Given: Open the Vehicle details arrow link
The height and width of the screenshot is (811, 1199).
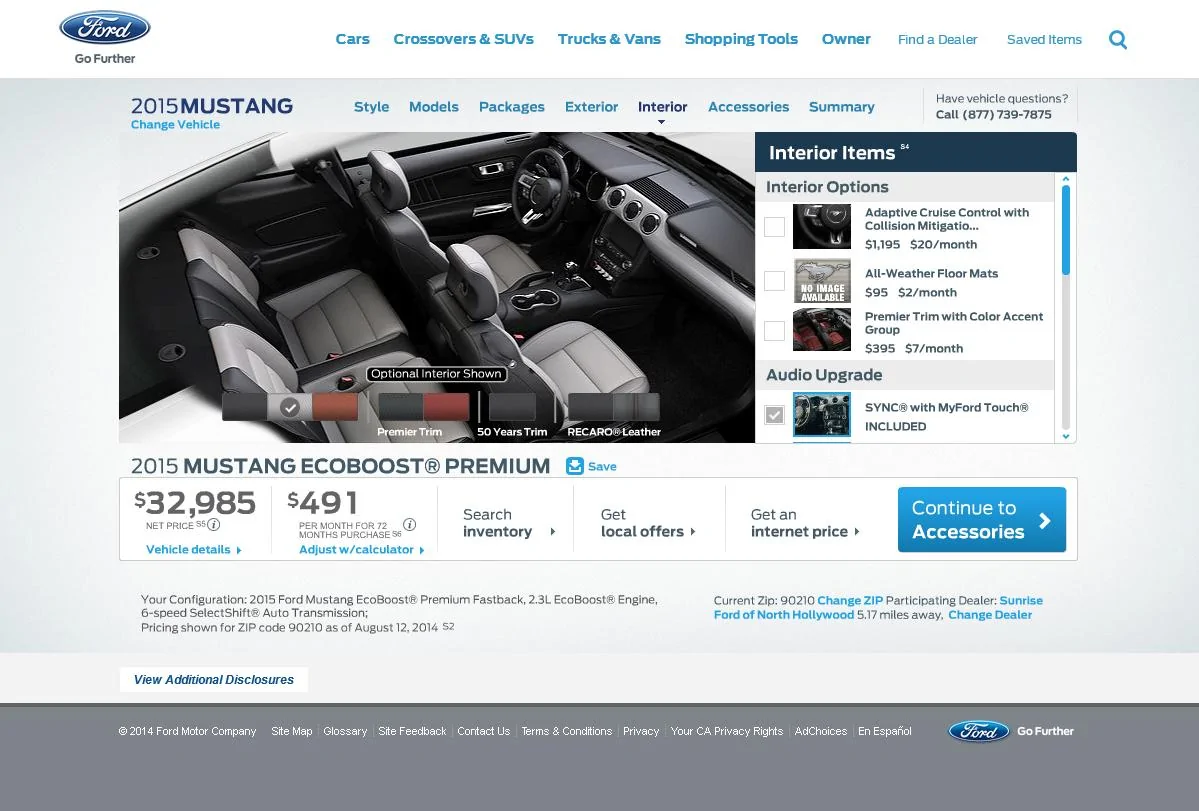Looking at the screenshot, I should pos(193,550).
